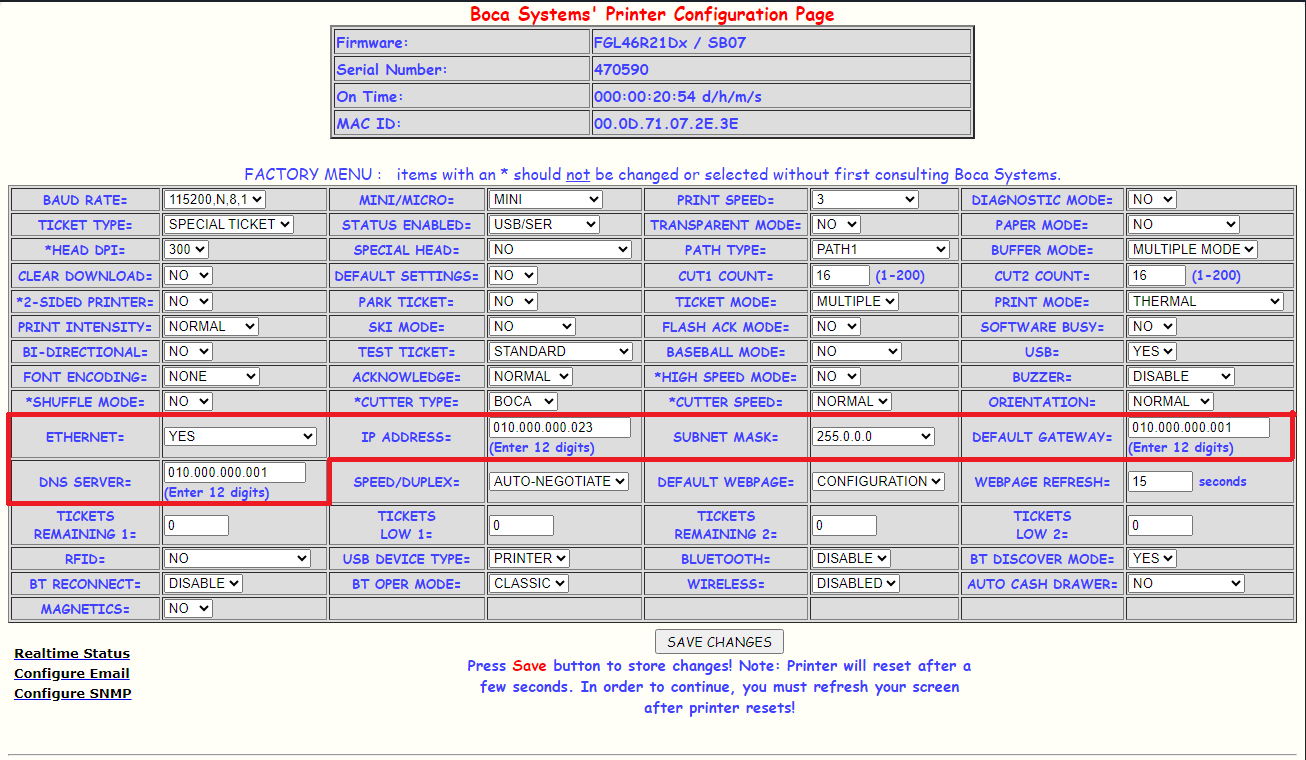Click the SAVE CHANGES button
The height and width of the screenshot is (760, 1306).
[x=720, y=642]
